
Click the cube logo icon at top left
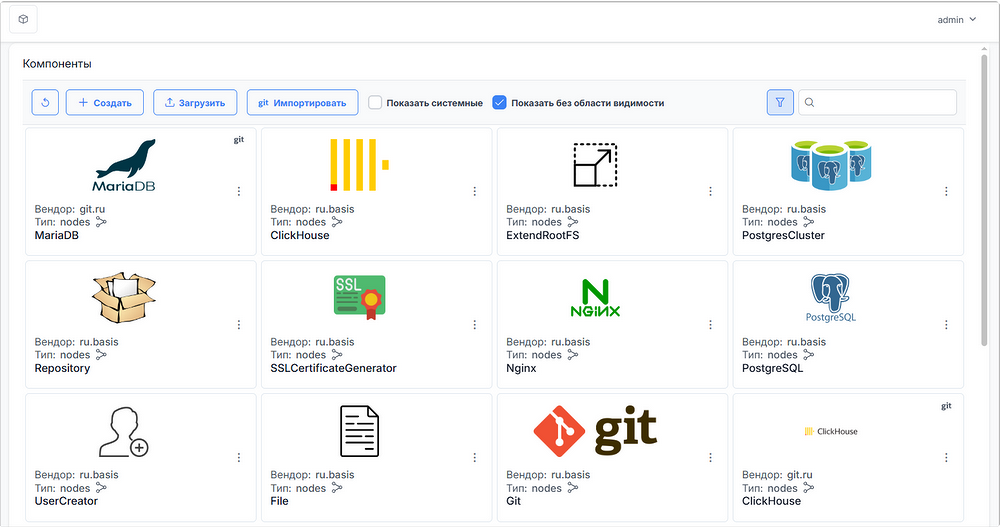[24, 20]
